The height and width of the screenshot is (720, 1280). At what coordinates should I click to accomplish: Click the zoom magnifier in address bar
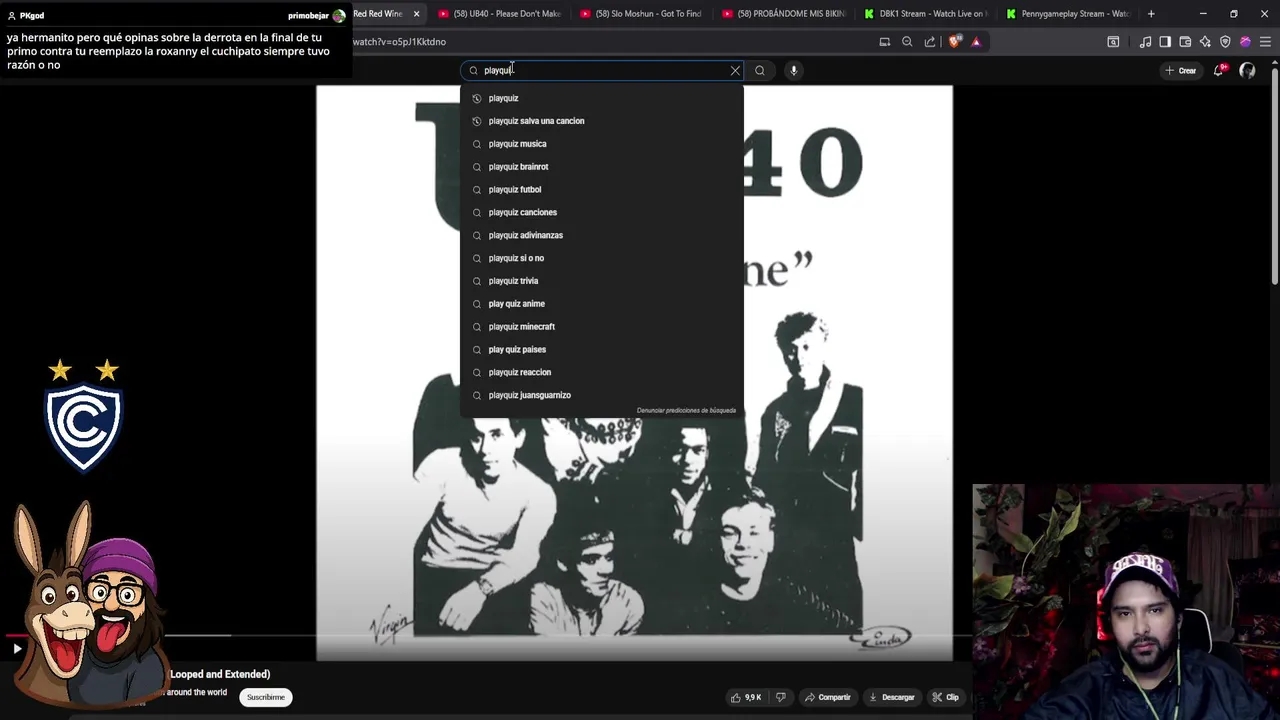tap(907, 42)
